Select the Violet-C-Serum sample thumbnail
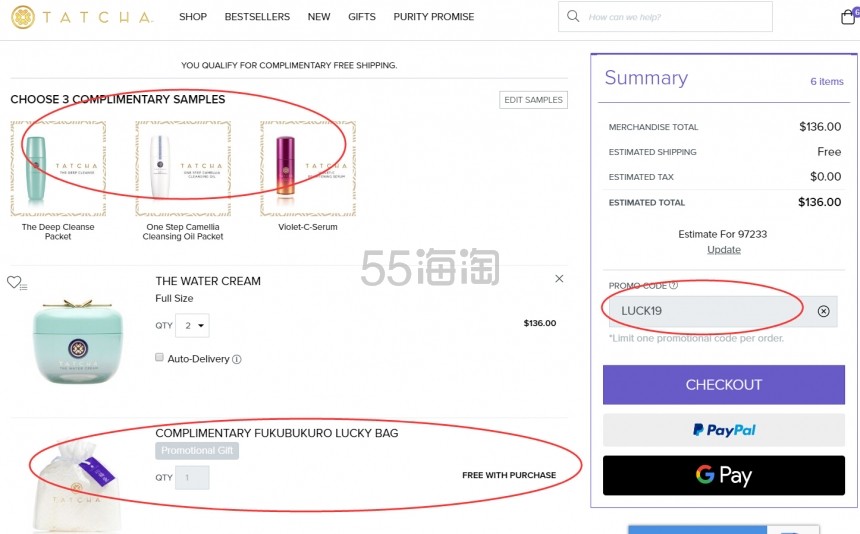 pos(308,169)
